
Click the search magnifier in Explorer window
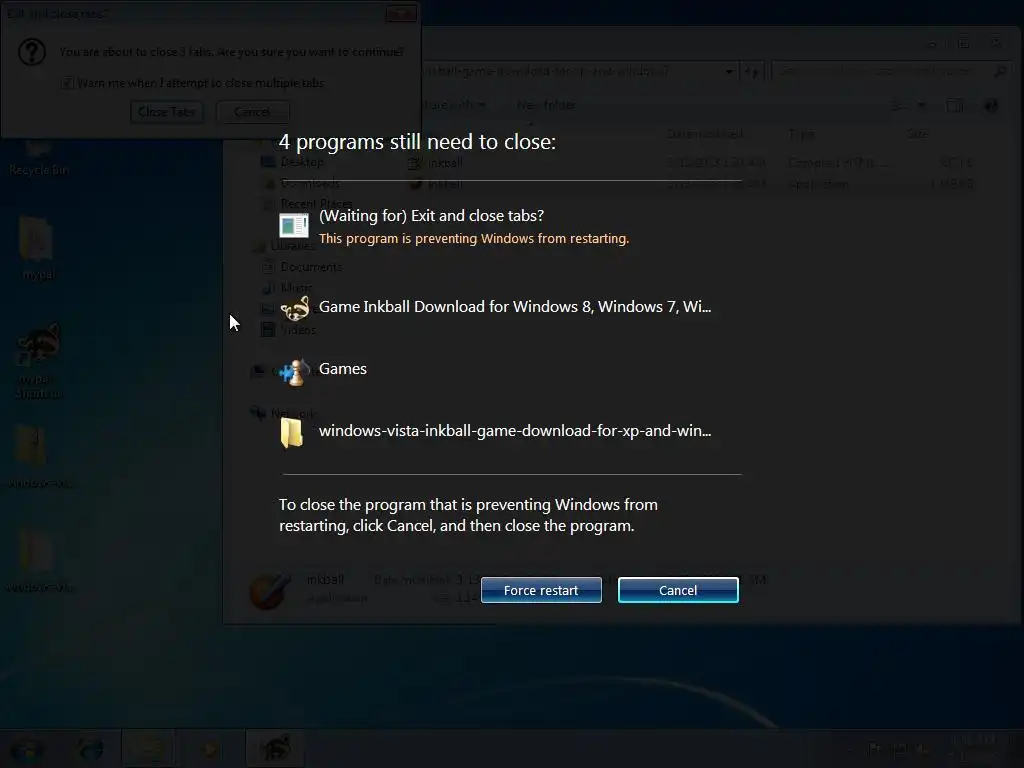[x=1000, y=71]
